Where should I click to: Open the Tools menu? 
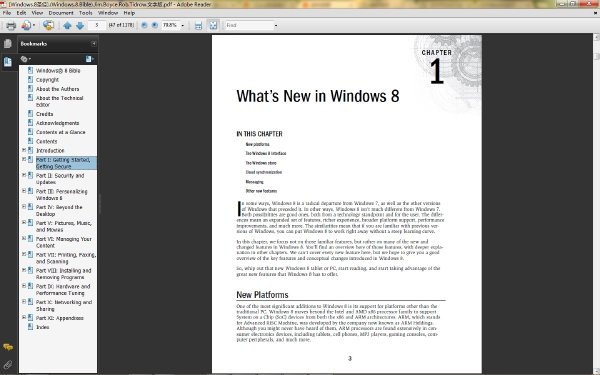point(86,13)
